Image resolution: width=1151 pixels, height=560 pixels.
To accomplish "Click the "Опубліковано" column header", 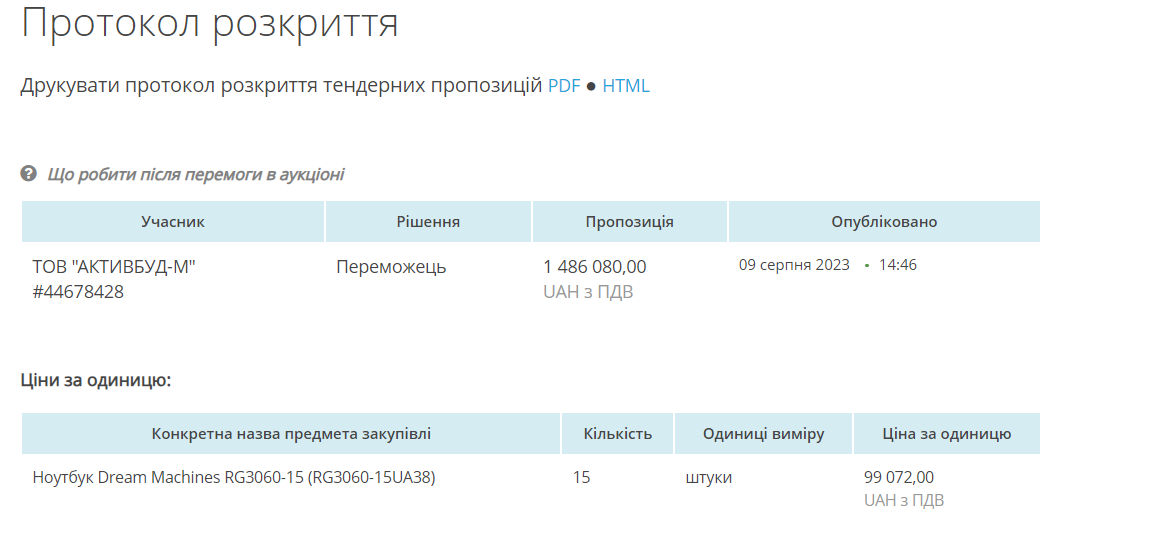I will (884, 222).
